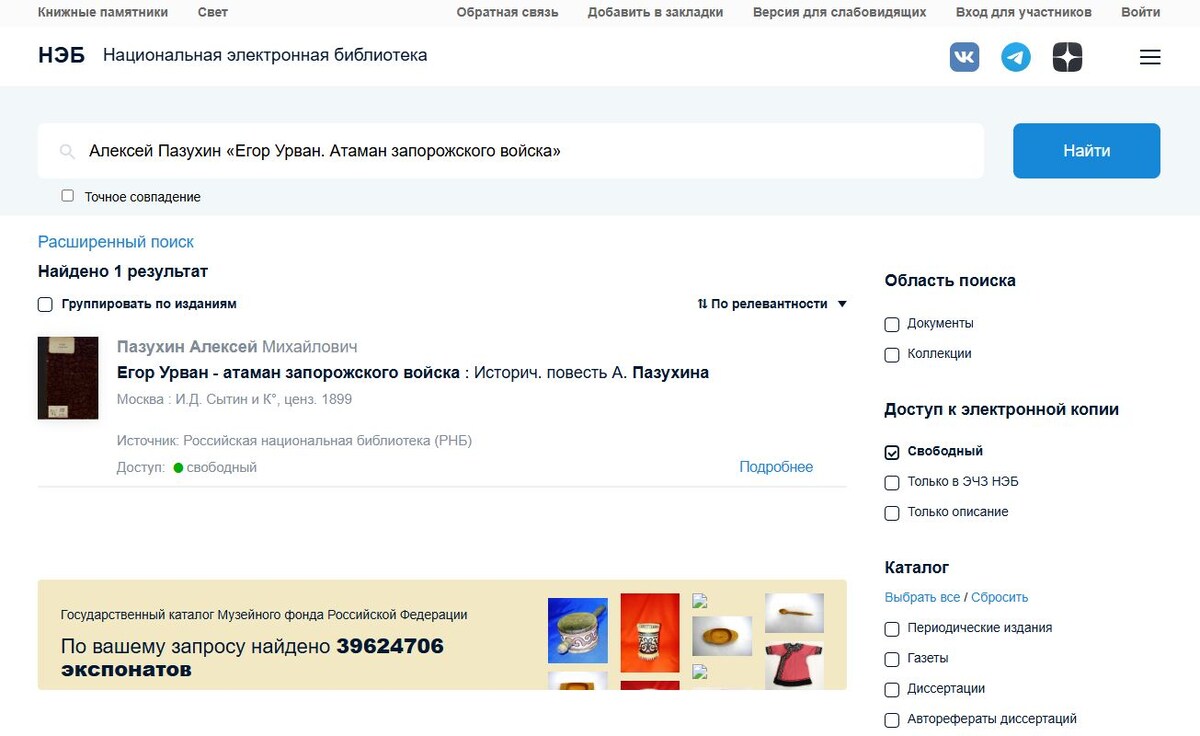Open Книжные памятники in top bar

point(103,12)
